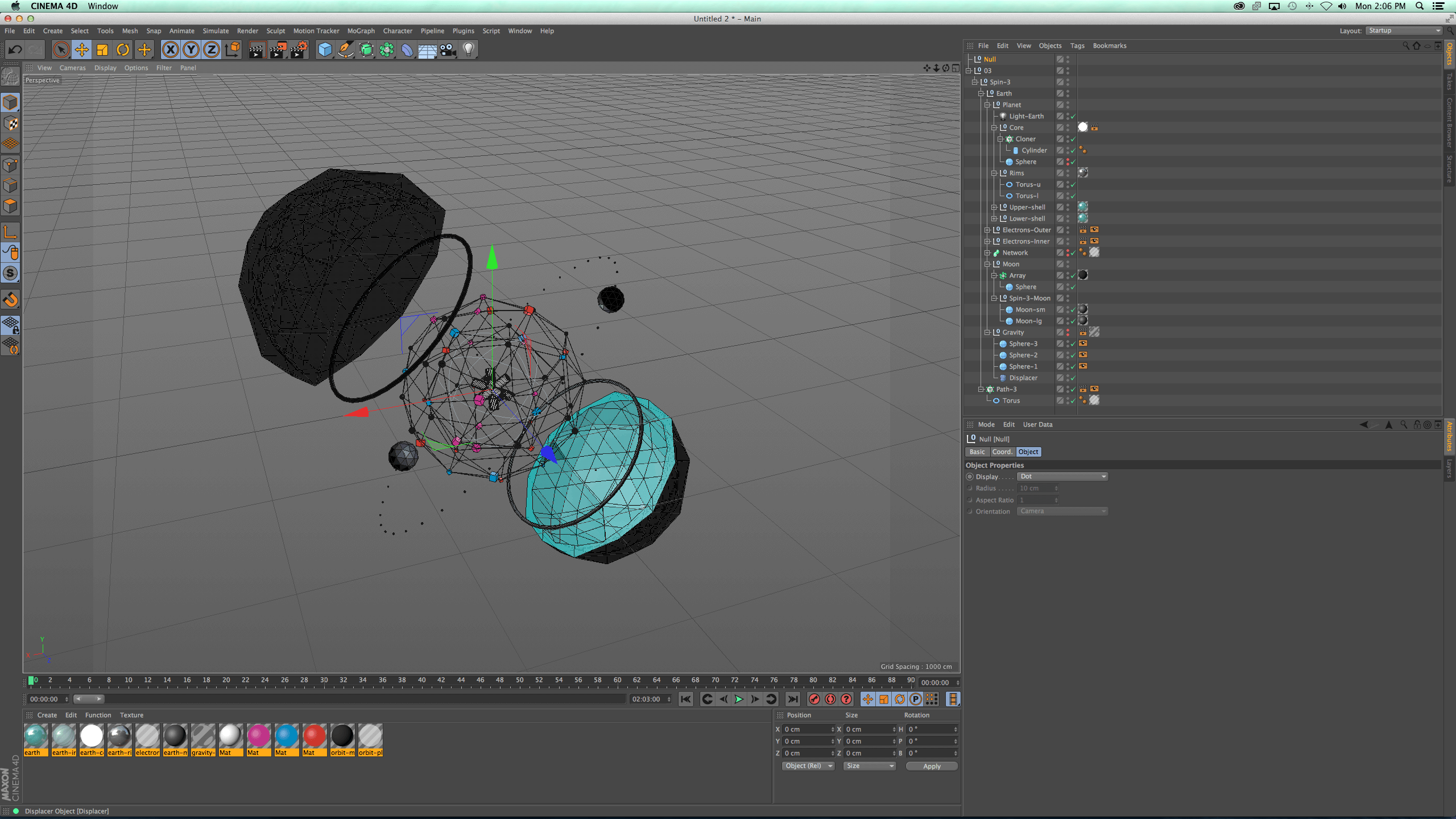The image size is (1456, 819).
Task: Click frame 50 on timeline ruler
Action: tap(519, 680)
